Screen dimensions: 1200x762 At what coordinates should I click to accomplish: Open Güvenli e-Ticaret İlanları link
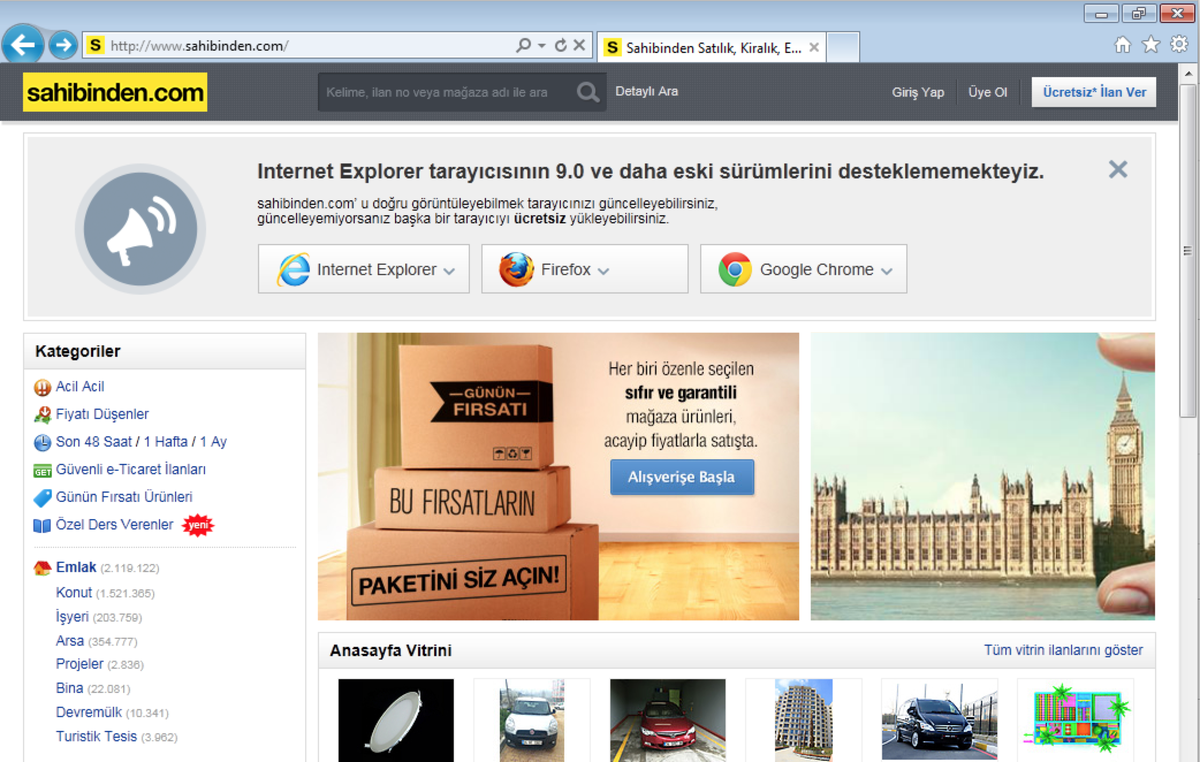[131, 469]
